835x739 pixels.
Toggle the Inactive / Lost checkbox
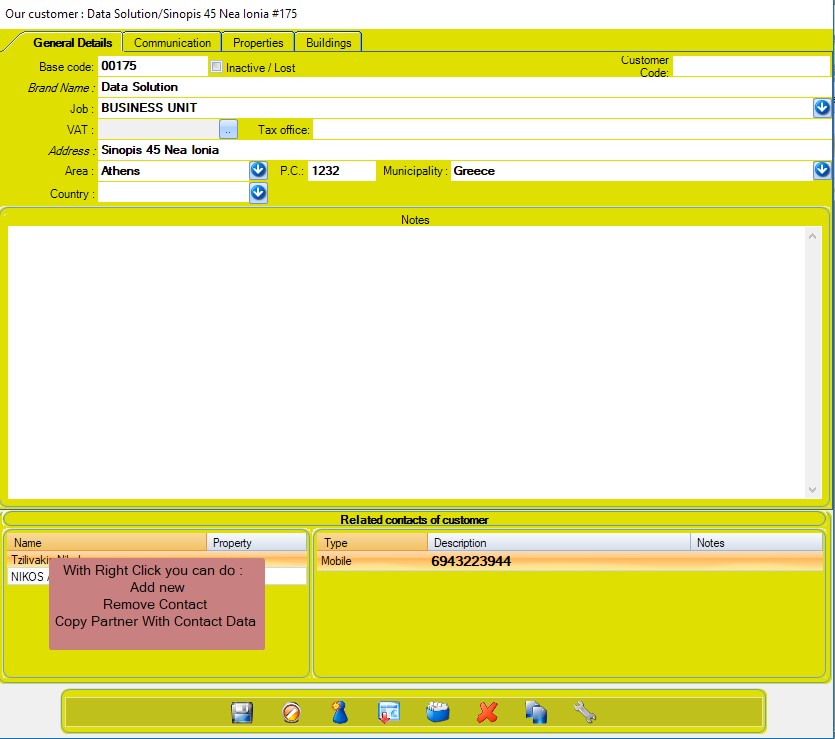[x=217, y=67]
